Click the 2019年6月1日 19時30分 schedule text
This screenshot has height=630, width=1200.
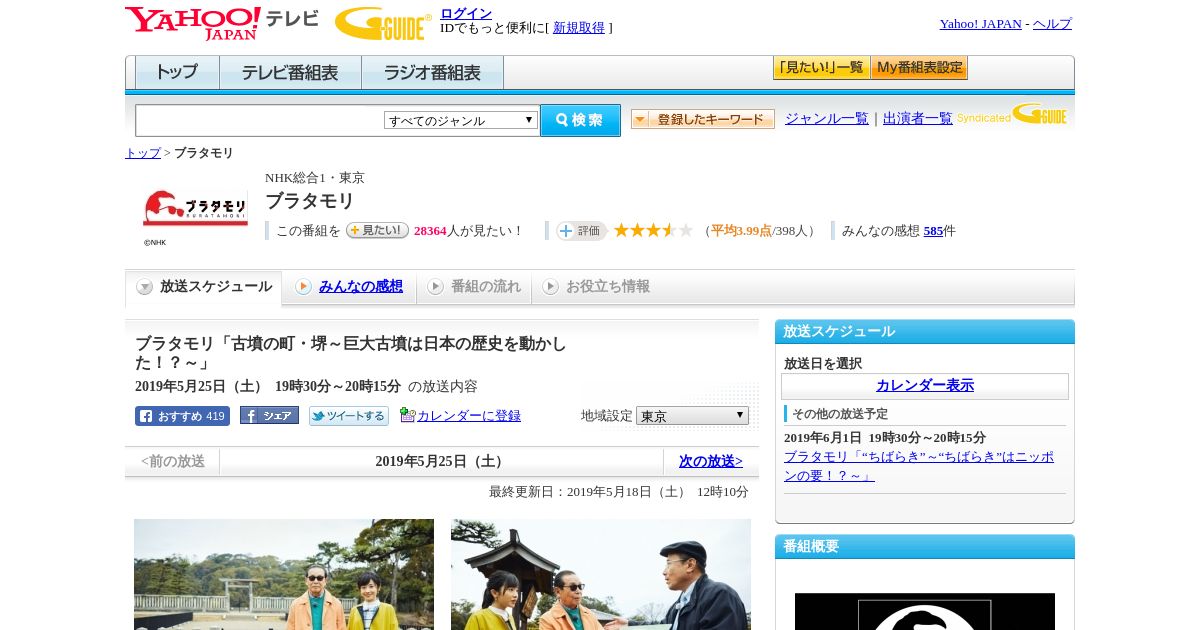click(x=885, y=438)
